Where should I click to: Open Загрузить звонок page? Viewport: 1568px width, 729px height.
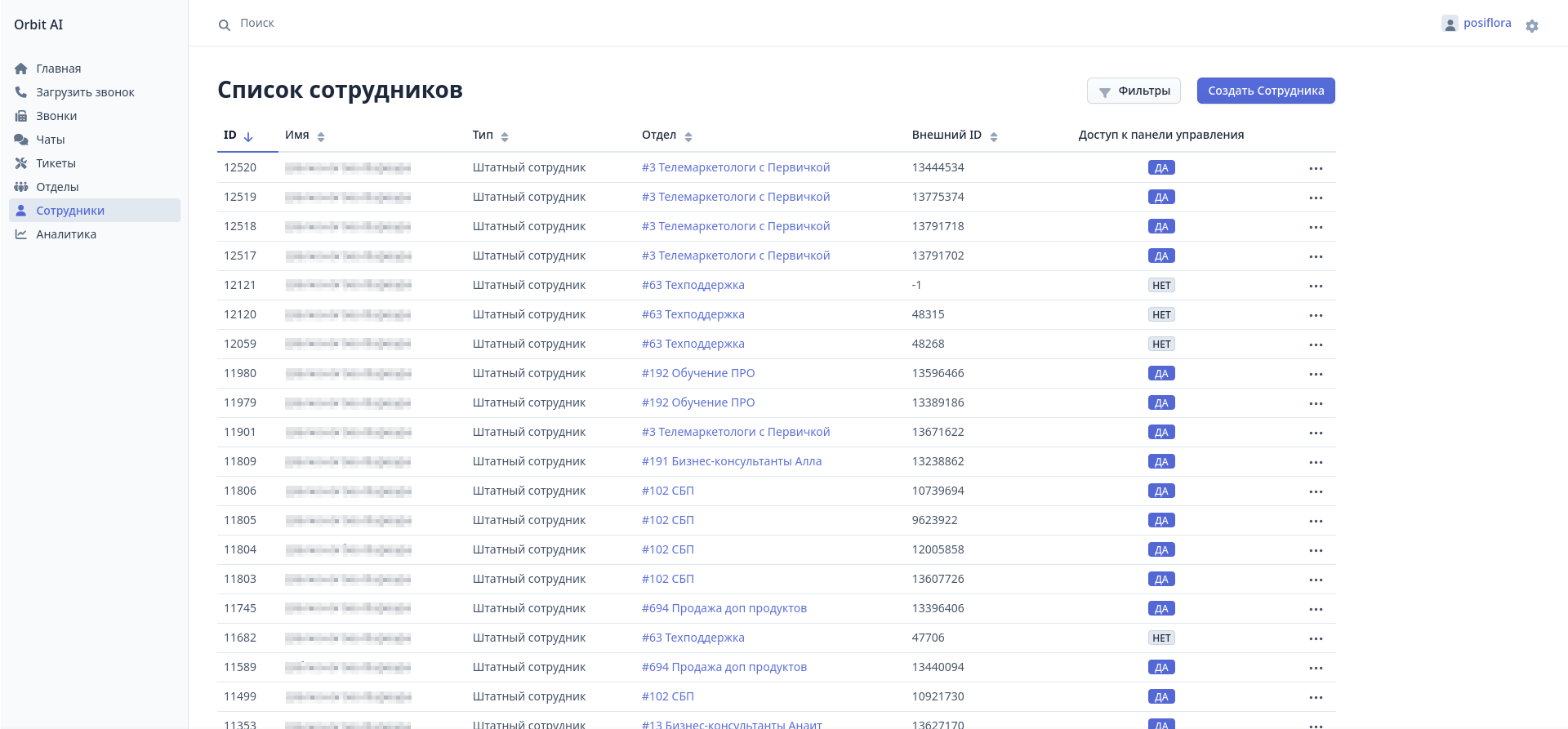click(85, 92)
